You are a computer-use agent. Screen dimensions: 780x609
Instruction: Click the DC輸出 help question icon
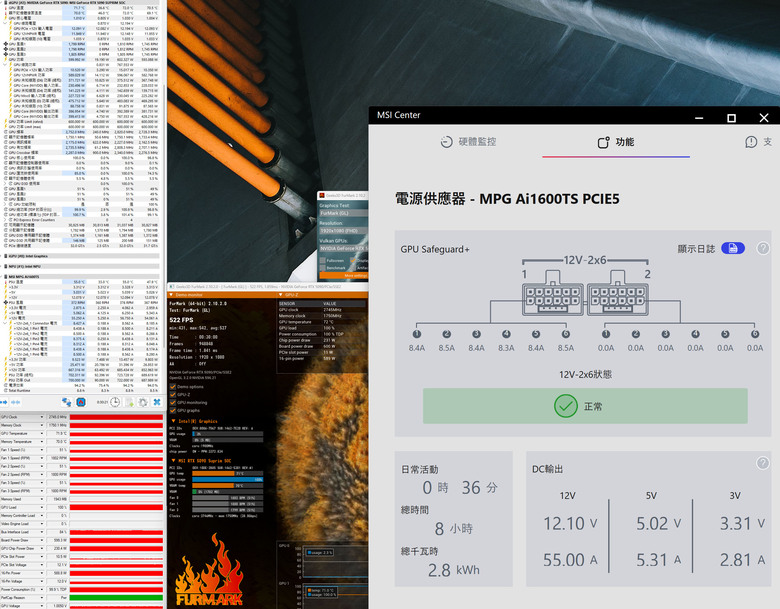[762, 463]
